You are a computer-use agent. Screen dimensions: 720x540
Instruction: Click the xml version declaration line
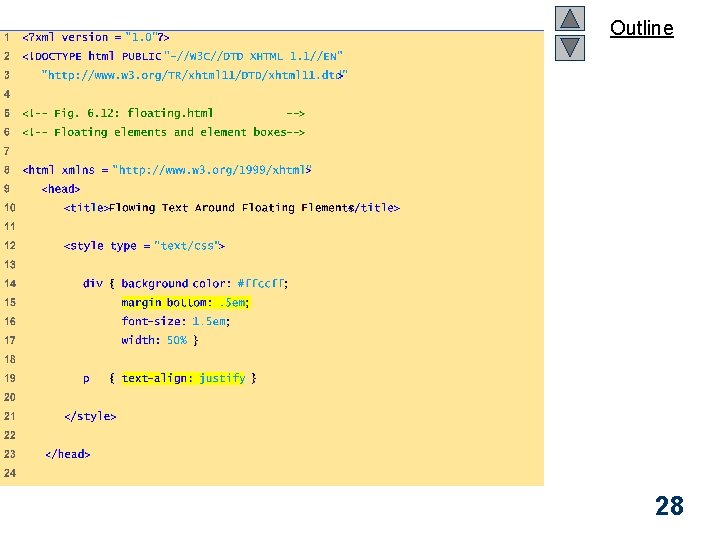click(96, 37)
